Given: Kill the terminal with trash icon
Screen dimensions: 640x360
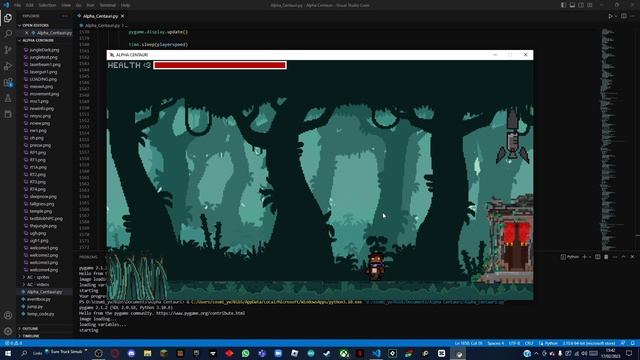Looking at the screenshot, I should point(606,257).
